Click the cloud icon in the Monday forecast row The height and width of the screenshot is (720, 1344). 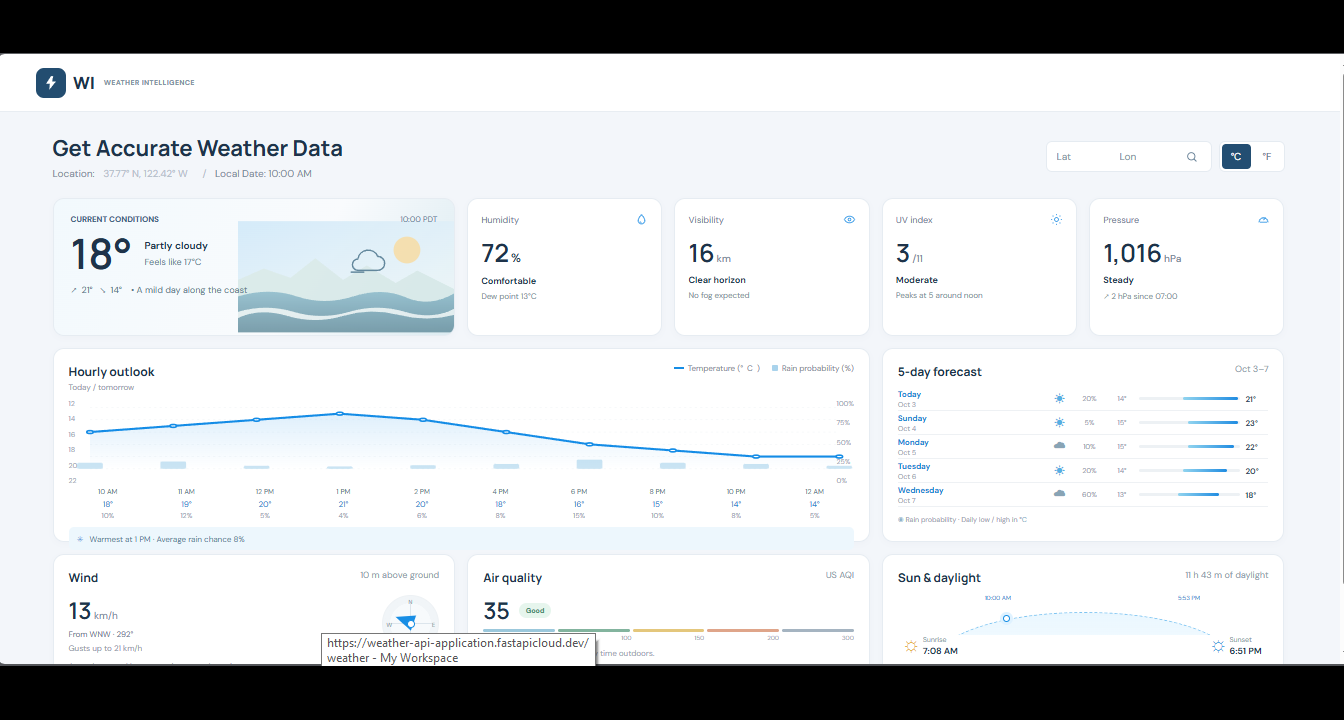[x=1059, y=446]
